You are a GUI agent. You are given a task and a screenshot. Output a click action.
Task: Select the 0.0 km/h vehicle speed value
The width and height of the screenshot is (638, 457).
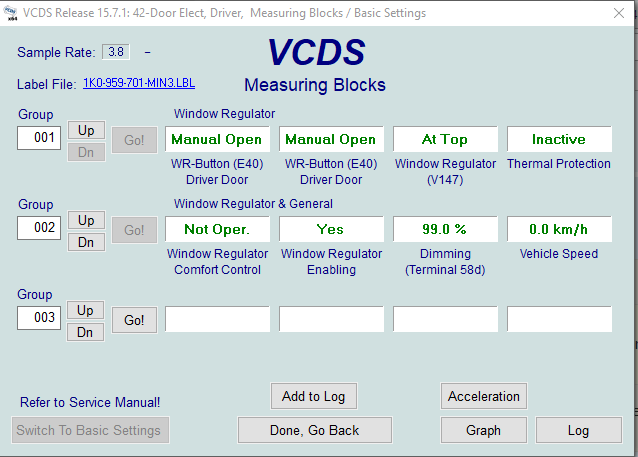(x=559, y=229)
